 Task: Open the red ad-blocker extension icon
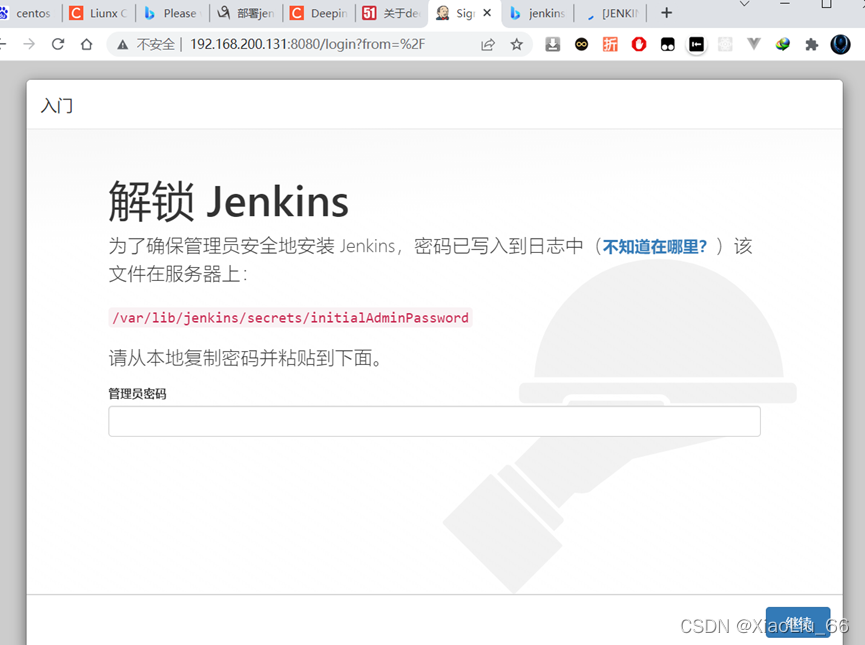[x=639, y=44]
